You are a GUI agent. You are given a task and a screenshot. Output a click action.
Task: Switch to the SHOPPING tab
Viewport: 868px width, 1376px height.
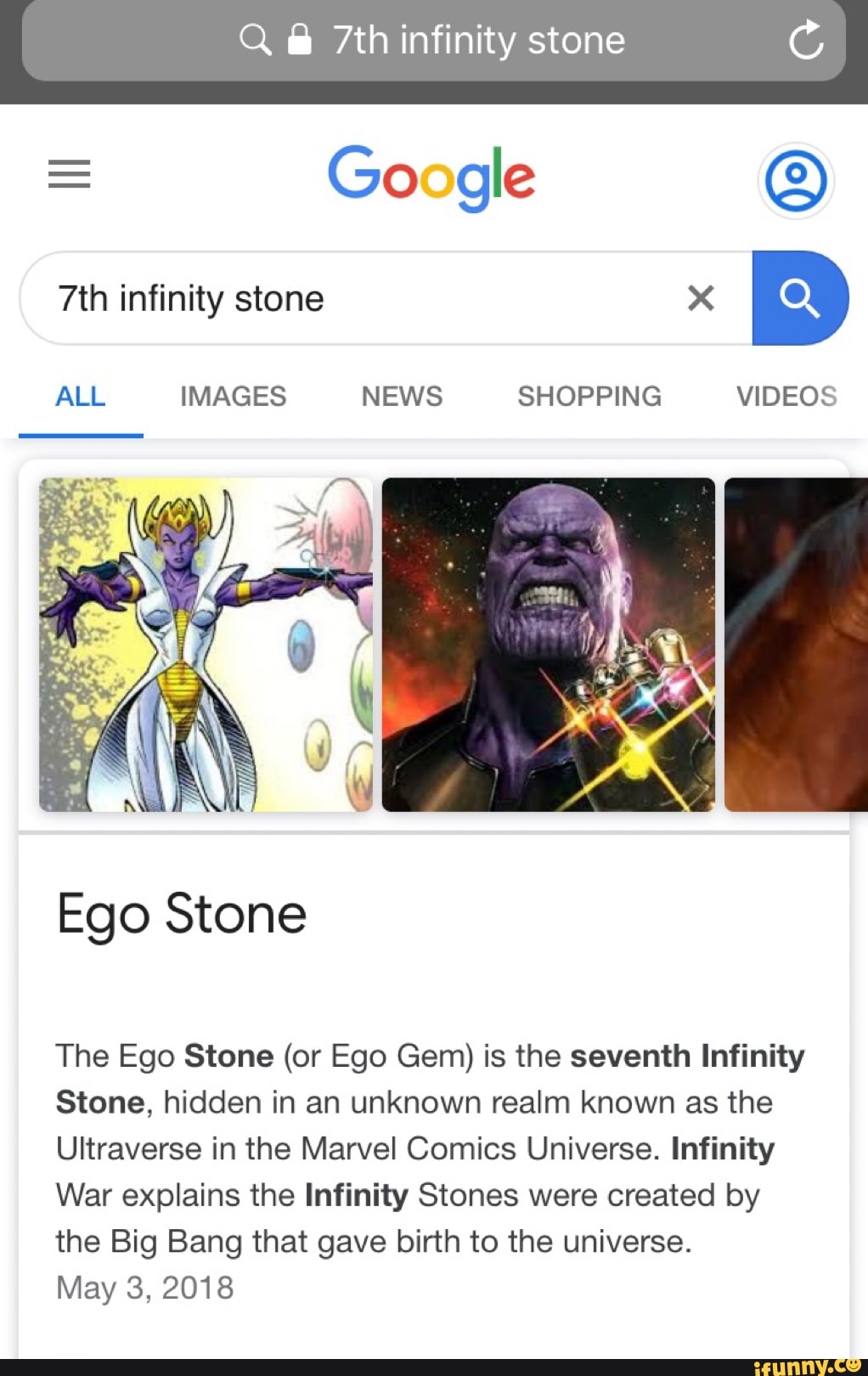pos(589,396)
